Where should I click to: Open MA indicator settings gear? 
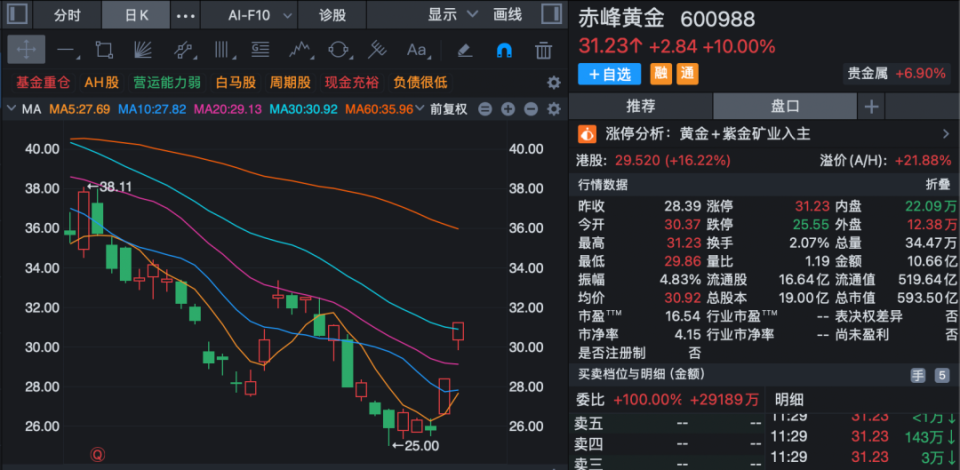point(553,110)
